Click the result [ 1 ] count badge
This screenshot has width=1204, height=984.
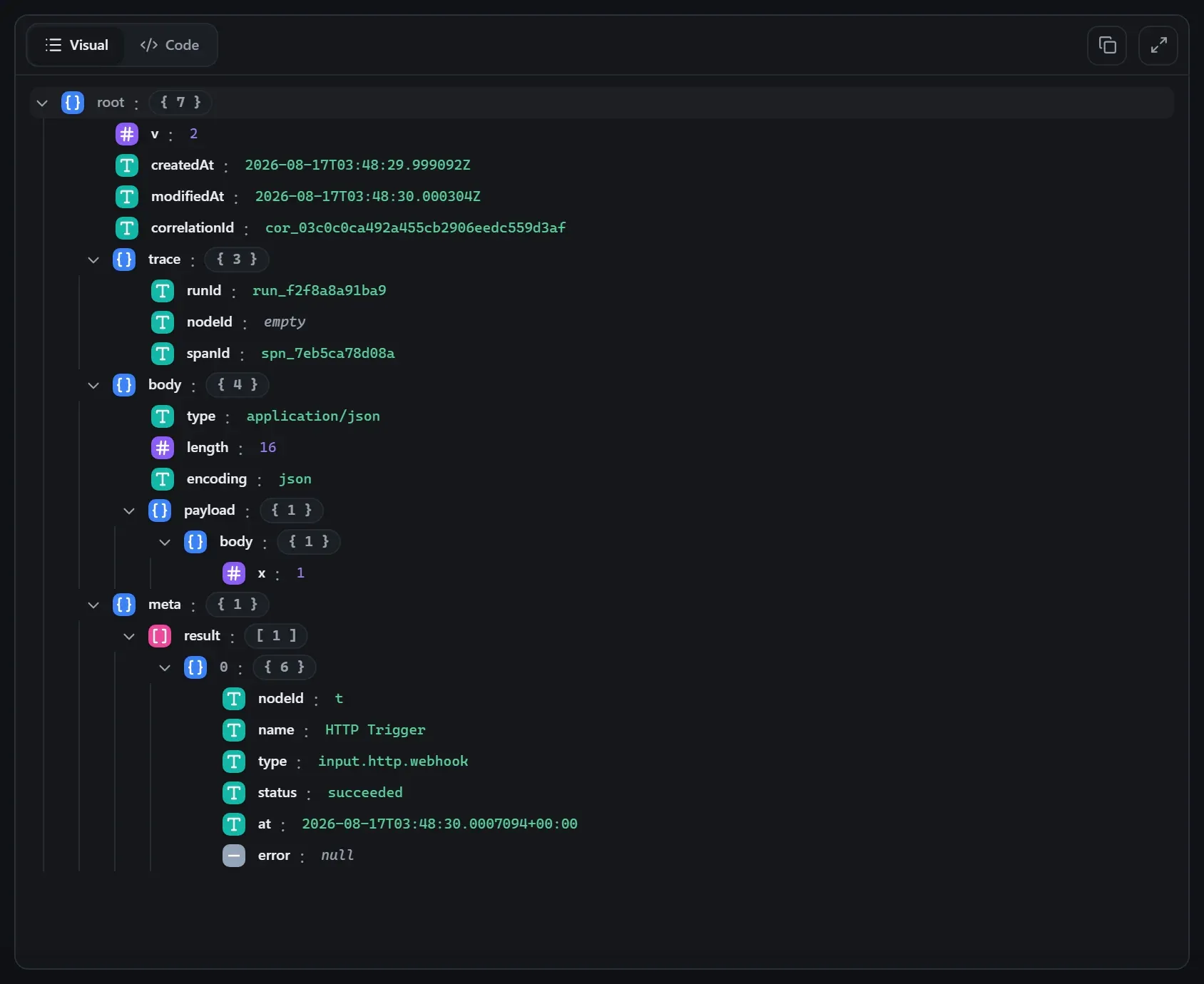(x=276, y=636)
